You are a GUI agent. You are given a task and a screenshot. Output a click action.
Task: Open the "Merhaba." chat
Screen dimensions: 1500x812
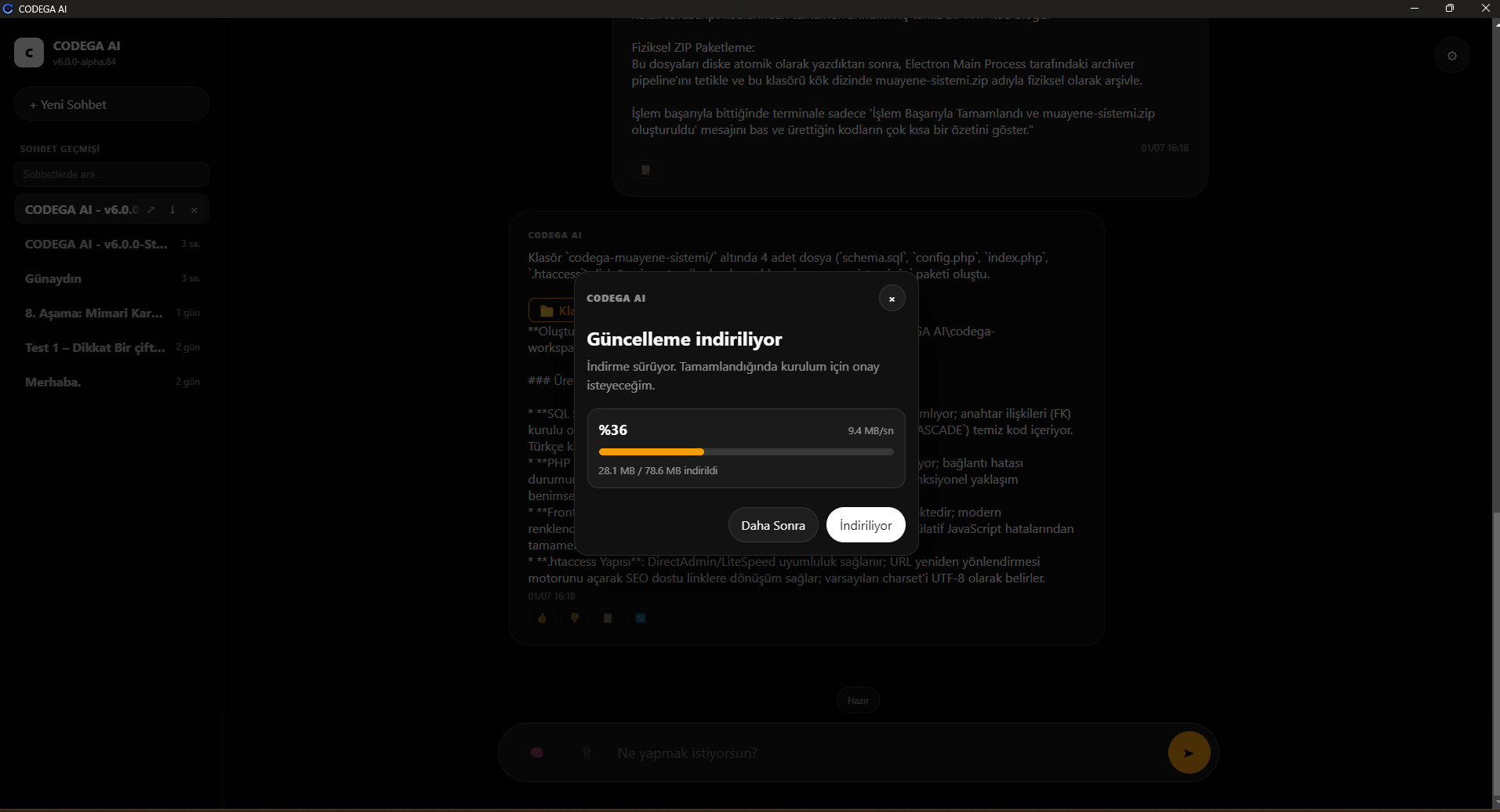click(111, 382)
